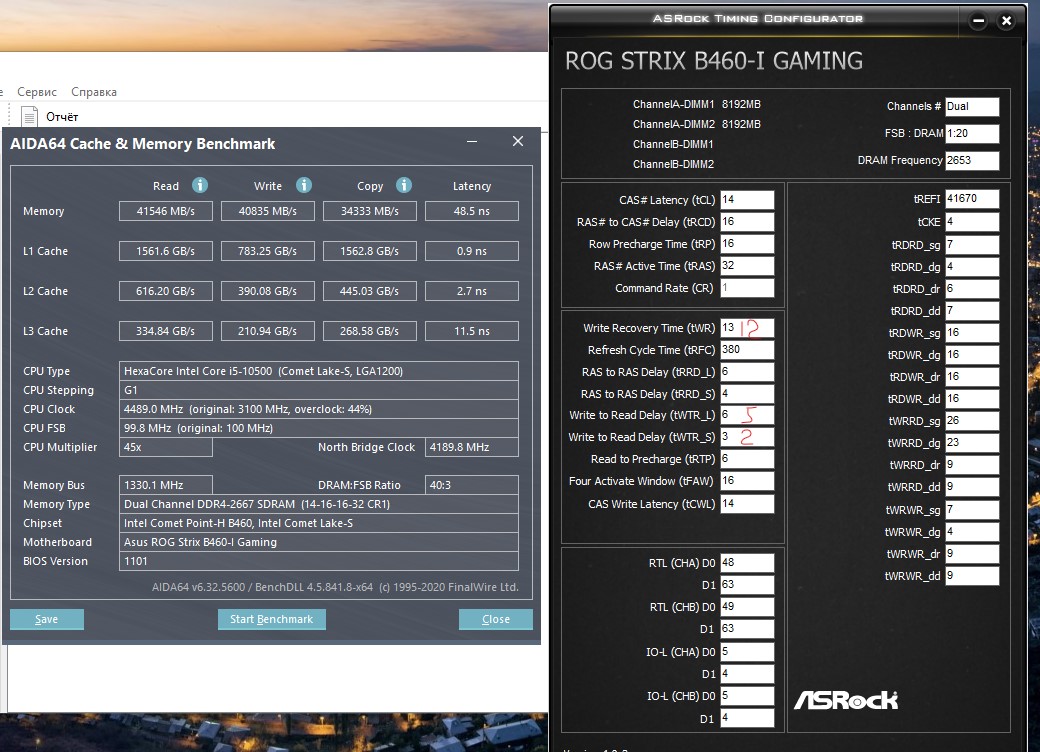Minimize the AIDA64 benchmark dialog

click(x=472, y=141)
